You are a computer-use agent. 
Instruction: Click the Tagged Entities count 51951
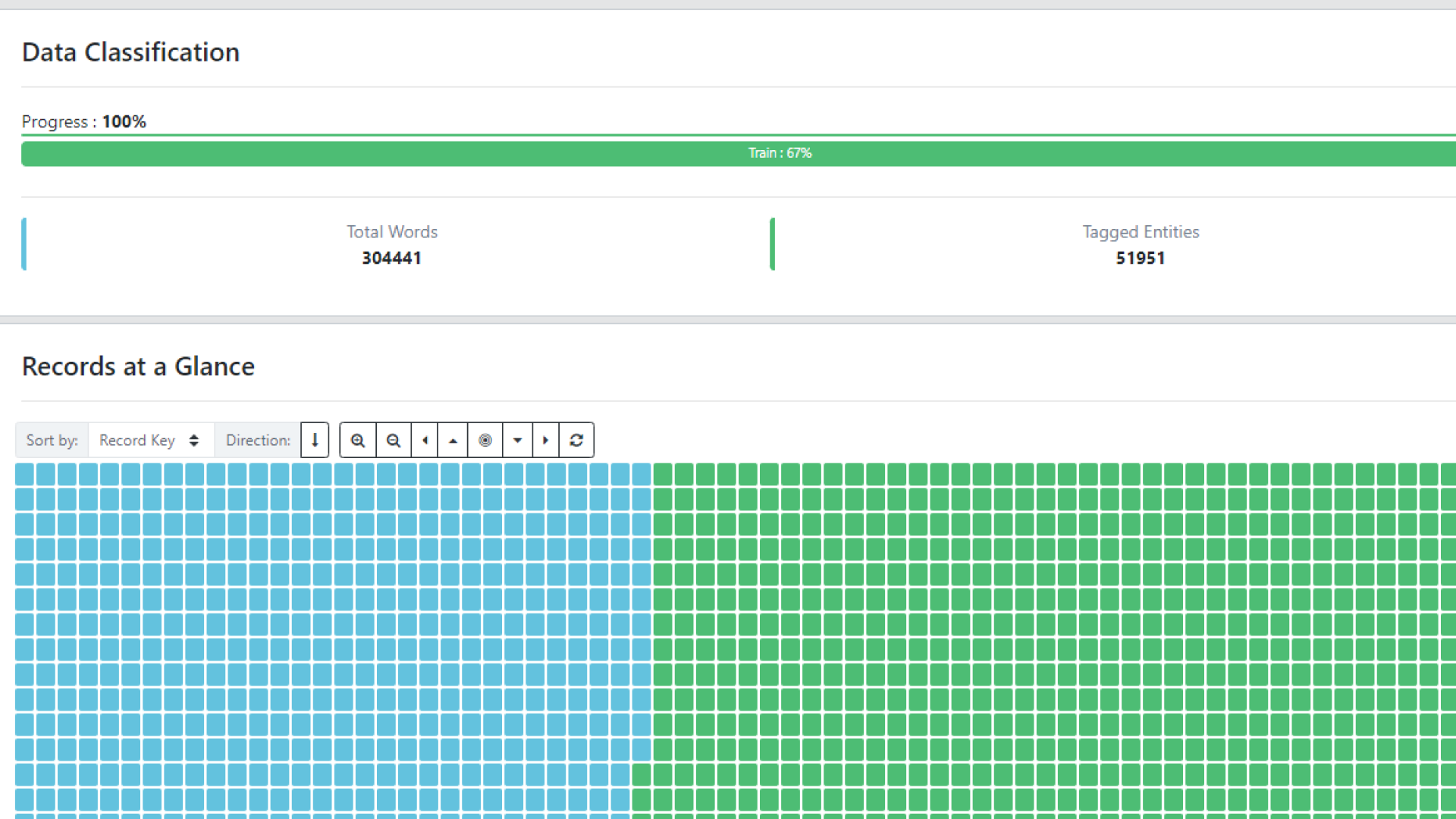[x=1140, y=258]
